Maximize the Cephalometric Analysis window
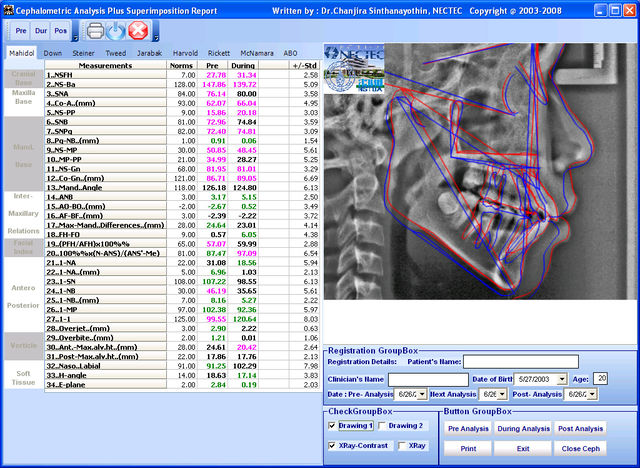 click(x=615, y=11)
